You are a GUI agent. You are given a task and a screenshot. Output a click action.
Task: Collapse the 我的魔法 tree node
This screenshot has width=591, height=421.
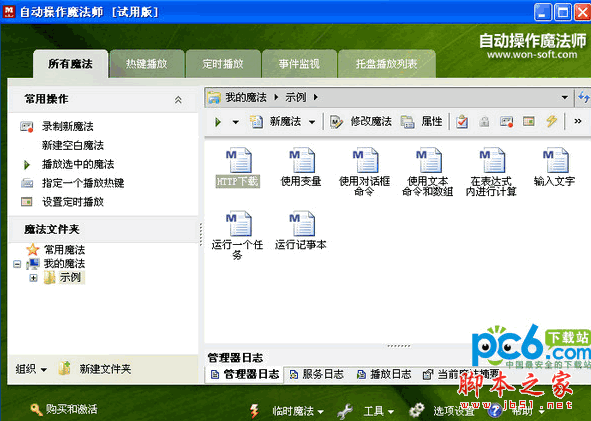coord(17,264)
